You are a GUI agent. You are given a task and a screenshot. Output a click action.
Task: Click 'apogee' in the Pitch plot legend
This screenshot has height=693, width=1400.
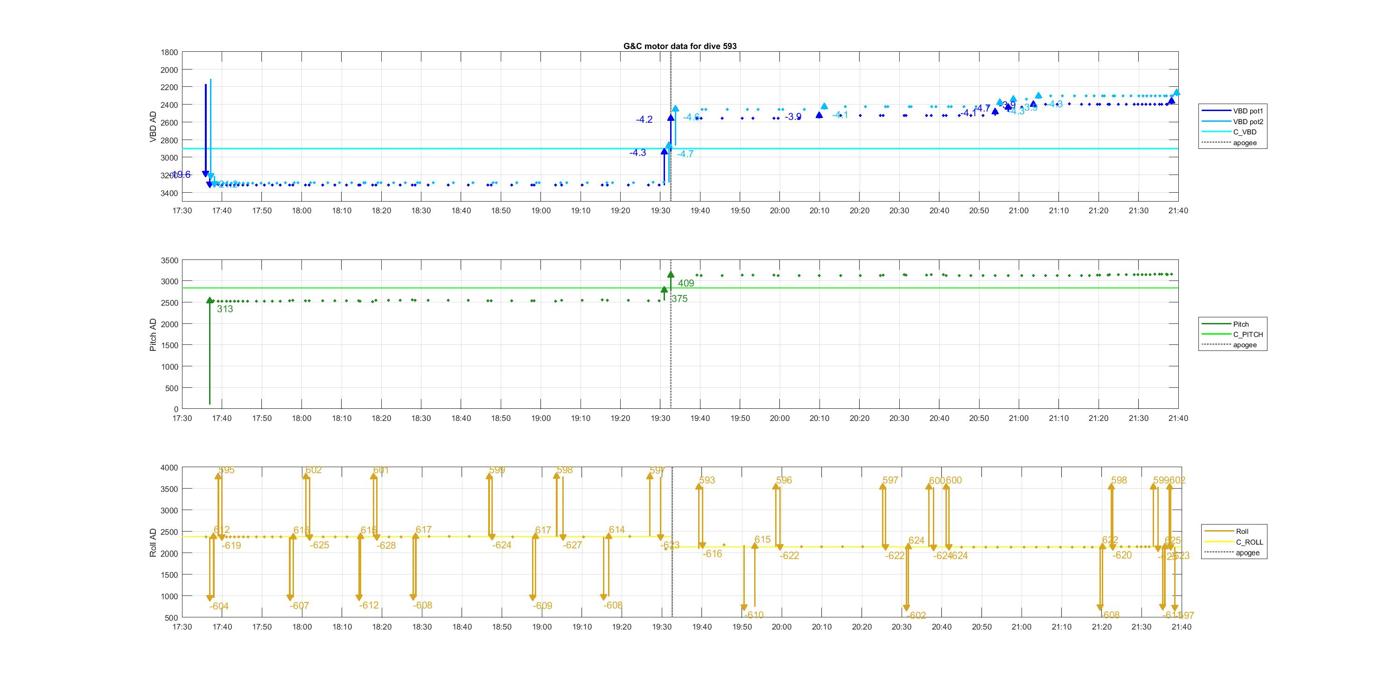coord(1245,345)
